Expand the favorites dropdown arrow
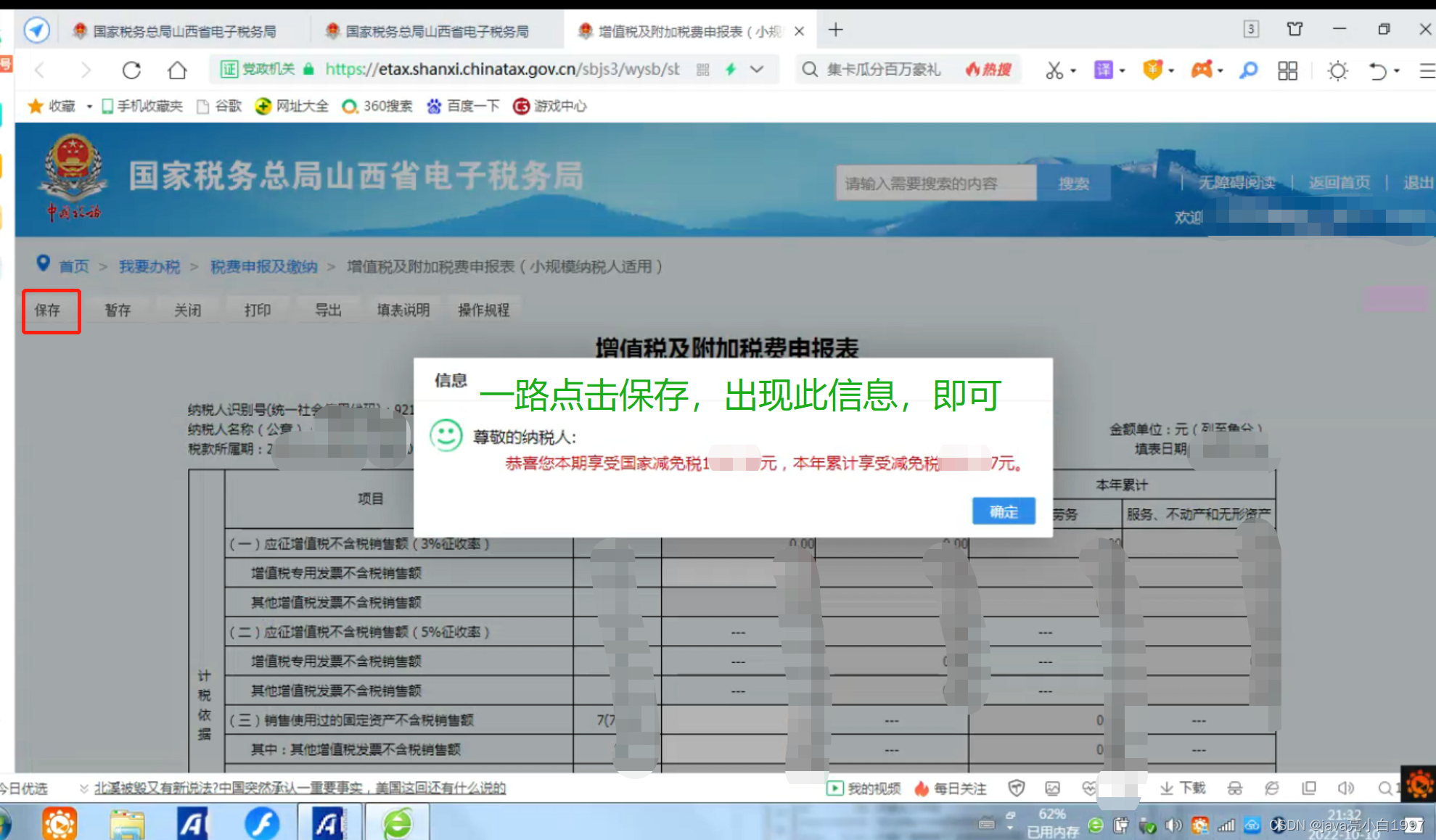The height and width of the screenshot is (840, 1436). click(x=89, y=107)
